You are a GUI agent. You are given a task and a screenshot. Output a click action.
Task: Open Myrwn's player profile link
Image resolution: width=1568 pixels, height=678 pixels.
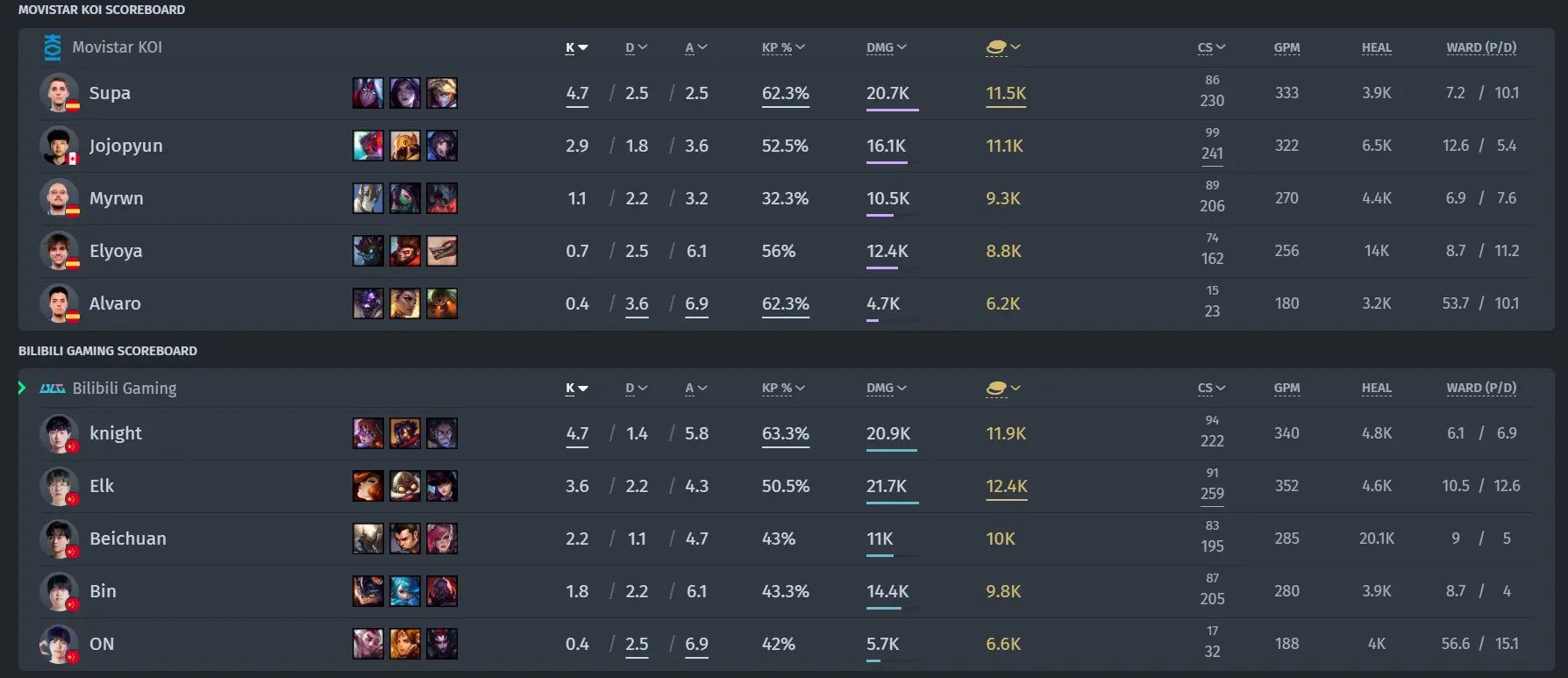(x=116, y=198)
